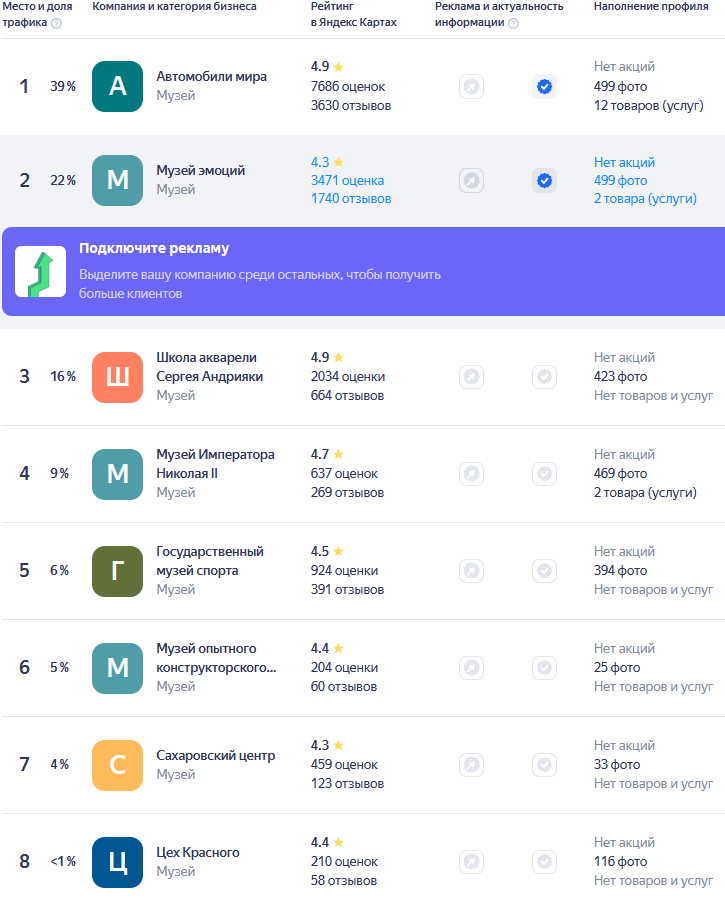This screenshot has height=910, width=725.
Task: Open the "1740 отзывов" reviews link
Action: [x=351, y=200]
